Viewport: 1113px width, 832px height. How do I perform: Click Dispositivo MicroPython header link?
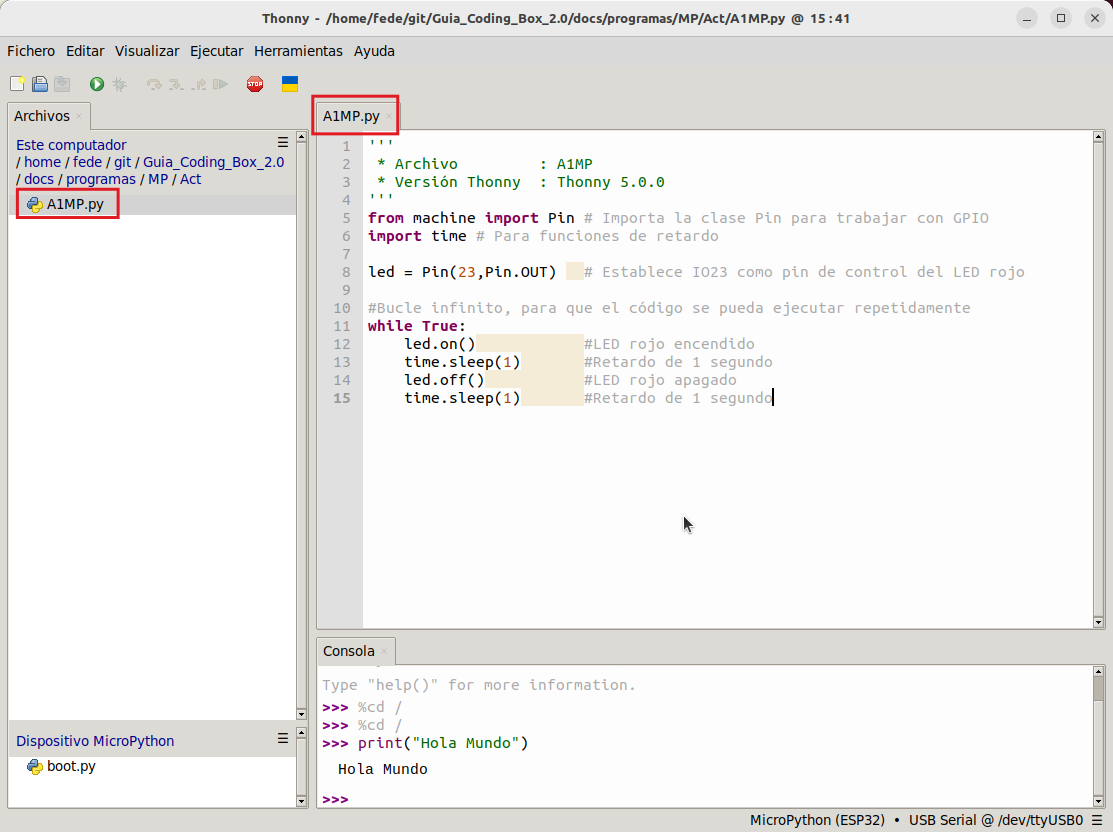(x=95, y=741)
